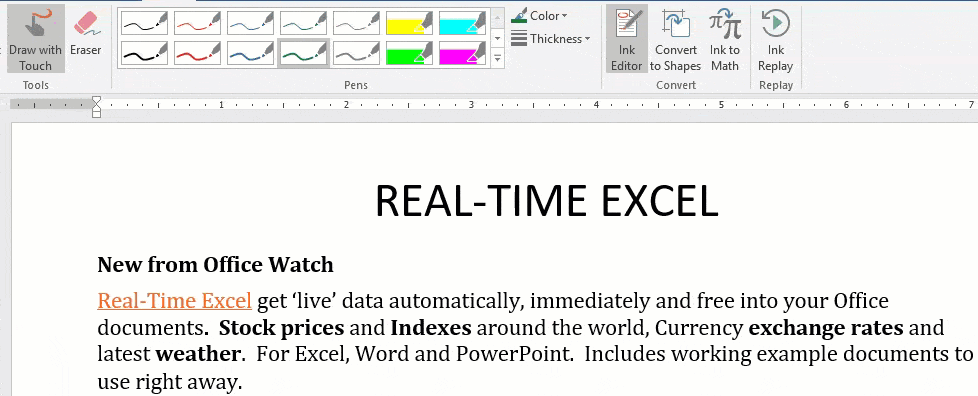Pick the thick red pen
Image resolution: width=978 pixels, height=396 pixels.
click(x=197, y=52)
